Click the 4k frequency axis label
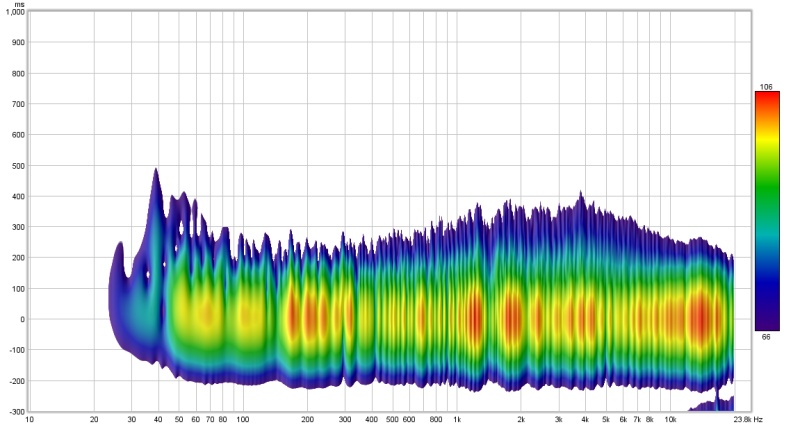The height and width of the screenshot is (427, 800). coord(586,420)
